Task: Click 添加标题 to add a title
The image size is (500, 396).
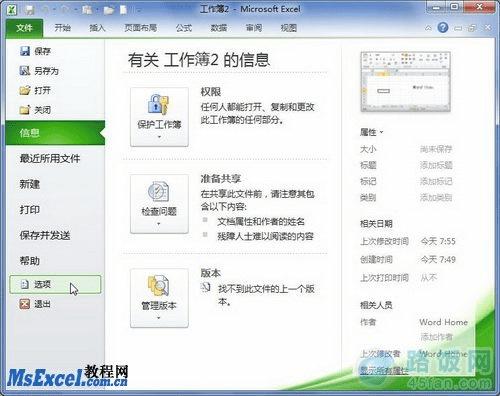Action: coord(436,165)
